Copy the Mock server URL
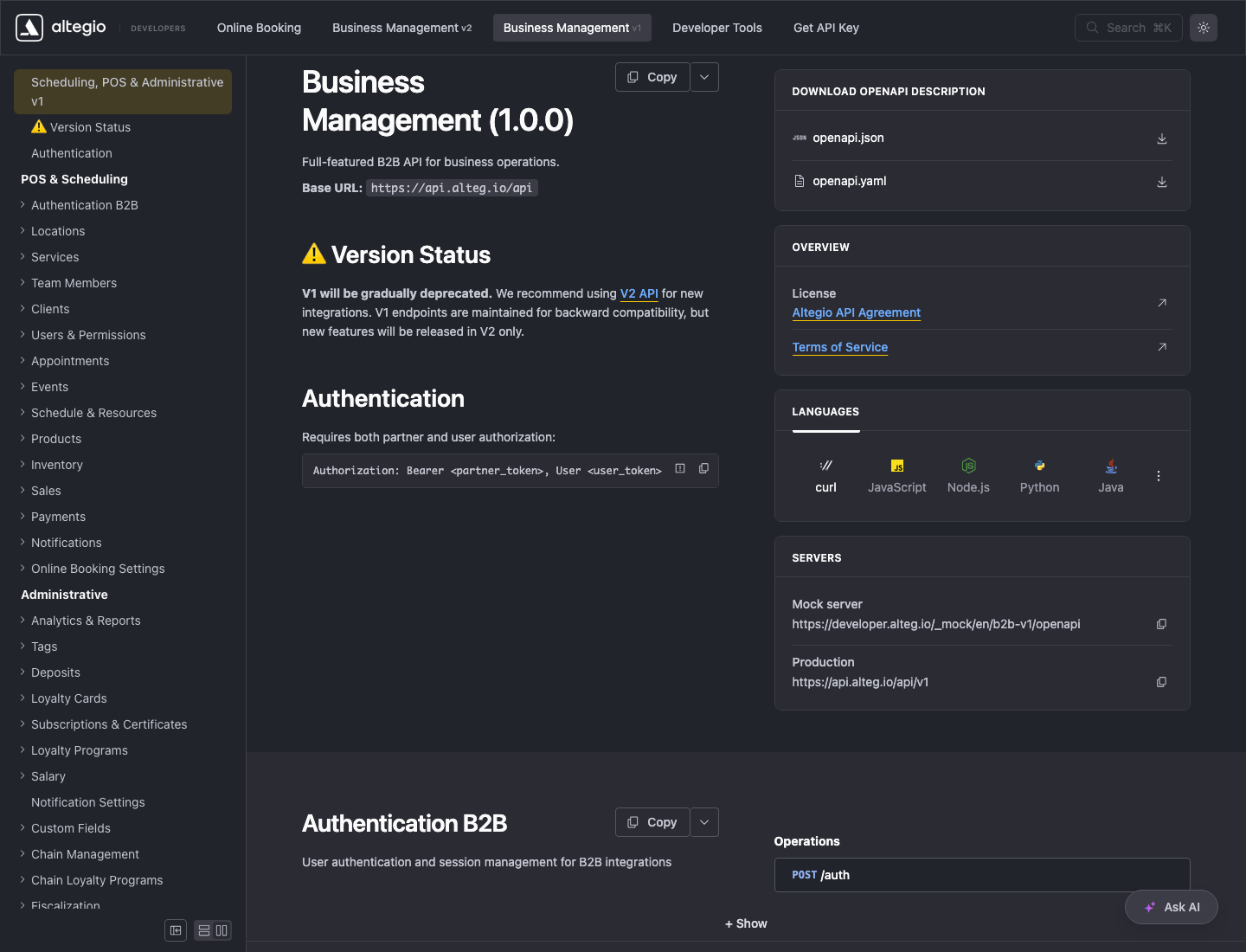1246x952 pixels. (x=1162, y=624)
